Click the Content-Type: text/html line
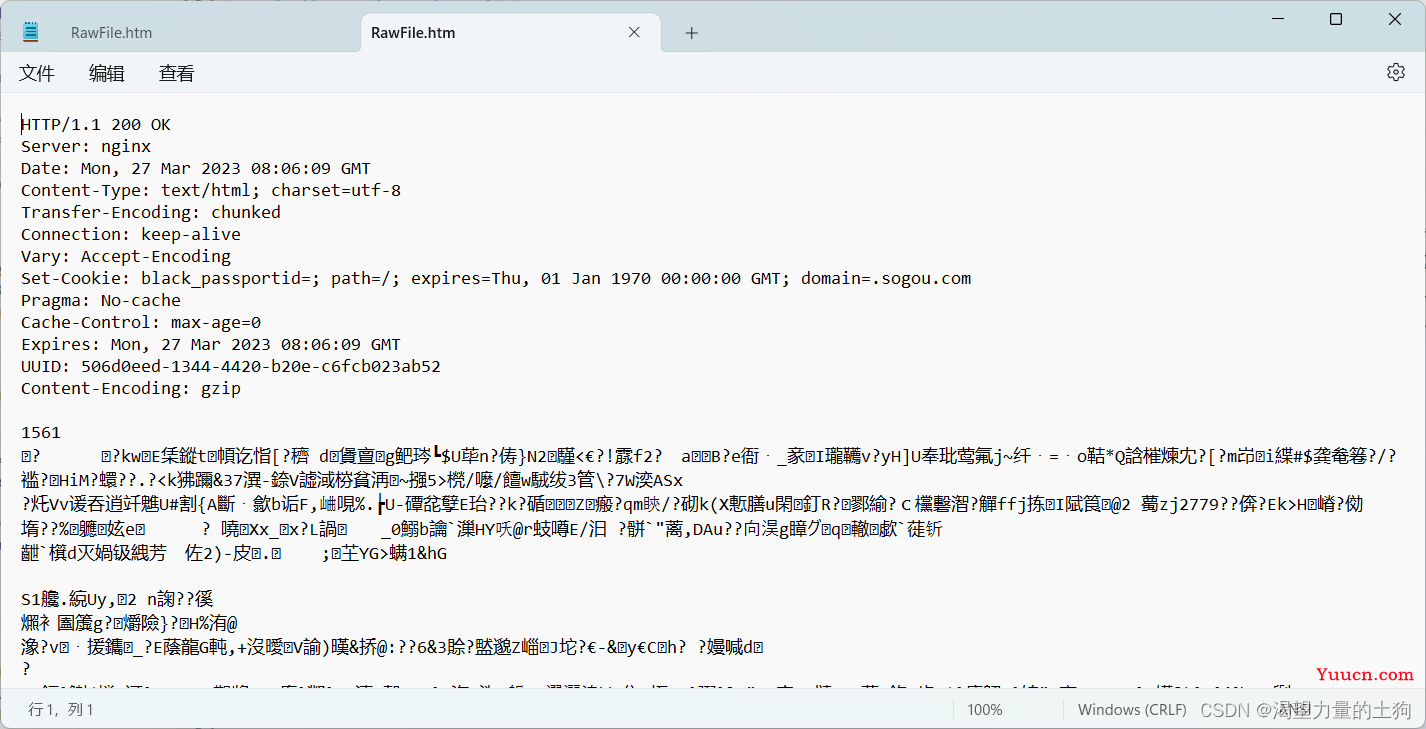This screenshot has height=729, width=1426. [x=211, y=190]
